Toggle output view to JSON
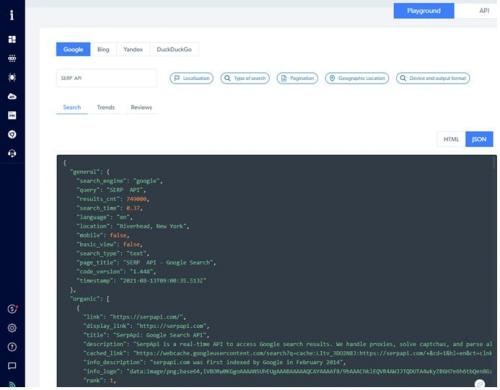500x390 pixels. [x=479, y=139]
